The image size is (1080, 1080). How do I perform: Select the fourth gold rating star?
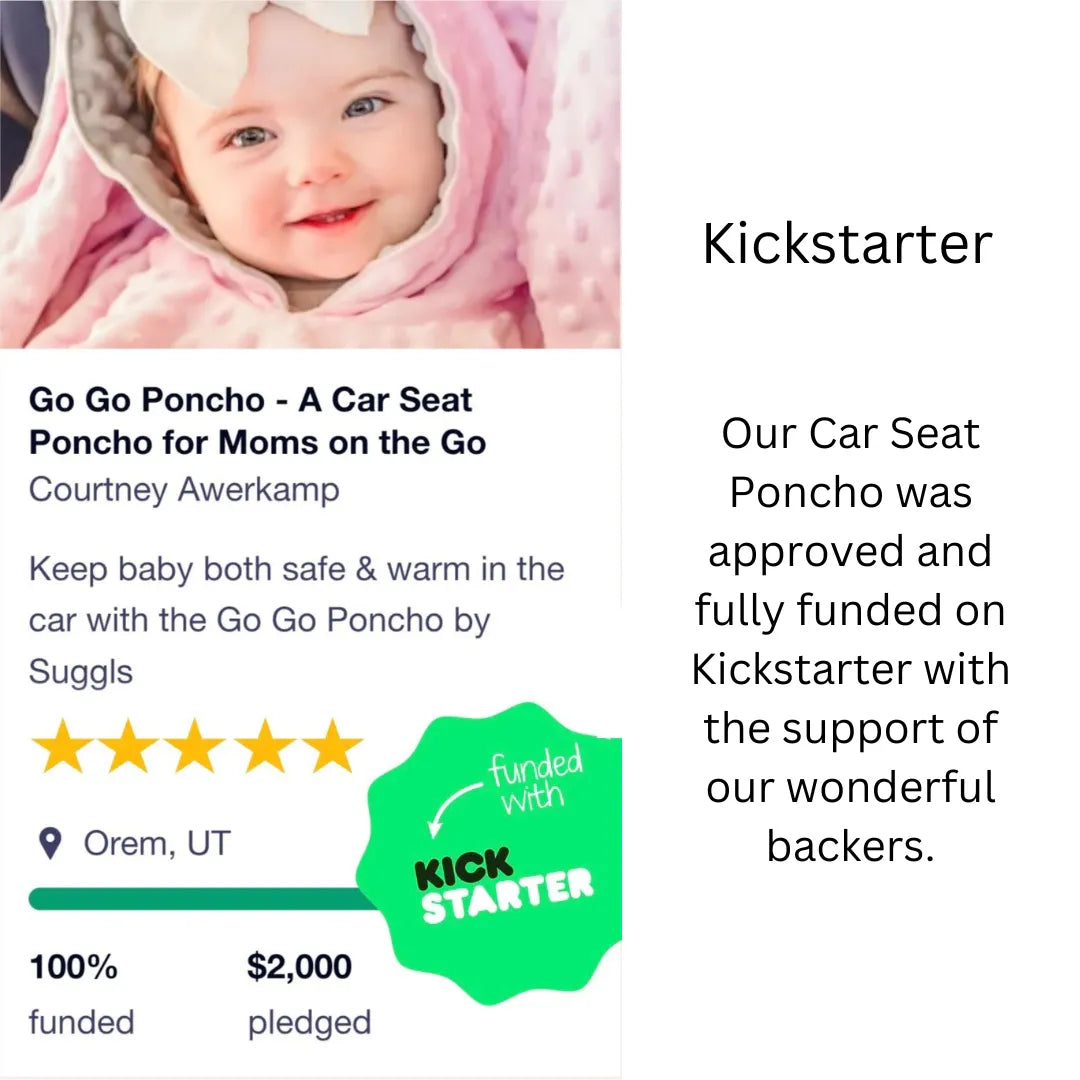coord(263,747)
